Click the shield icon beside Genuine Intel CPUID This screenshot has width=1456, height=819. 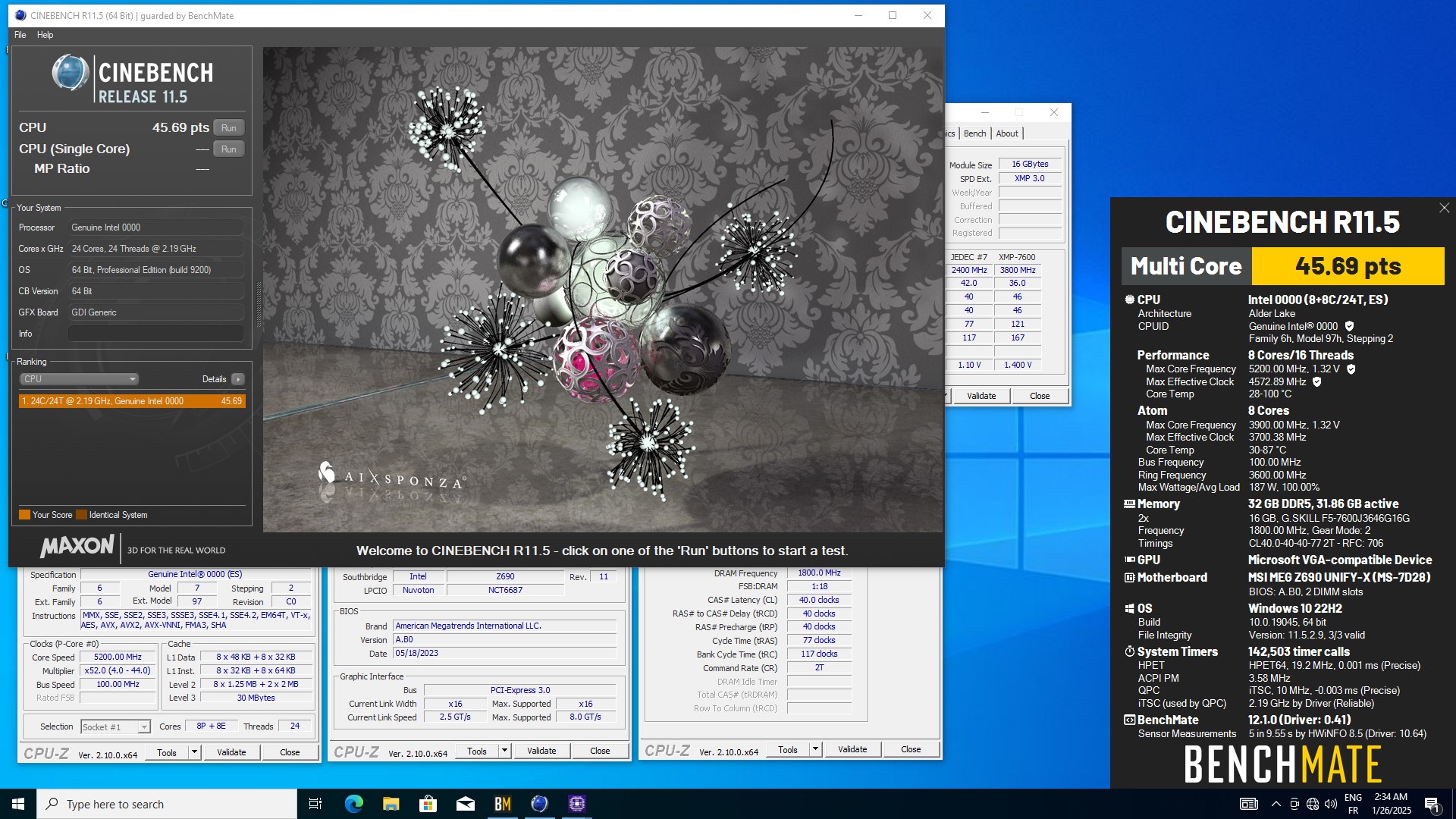point(1349,326)
